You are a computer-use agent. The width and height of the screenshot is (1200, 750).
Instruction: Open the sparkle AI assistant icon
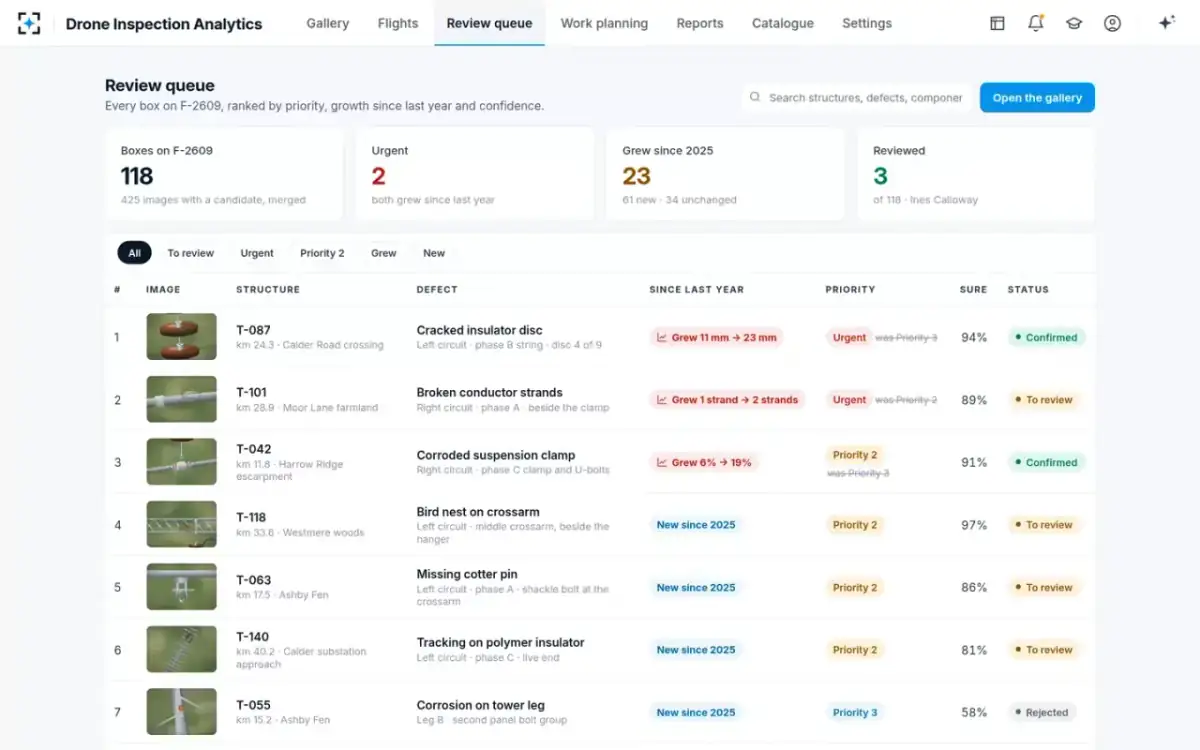coord(1166,23)
